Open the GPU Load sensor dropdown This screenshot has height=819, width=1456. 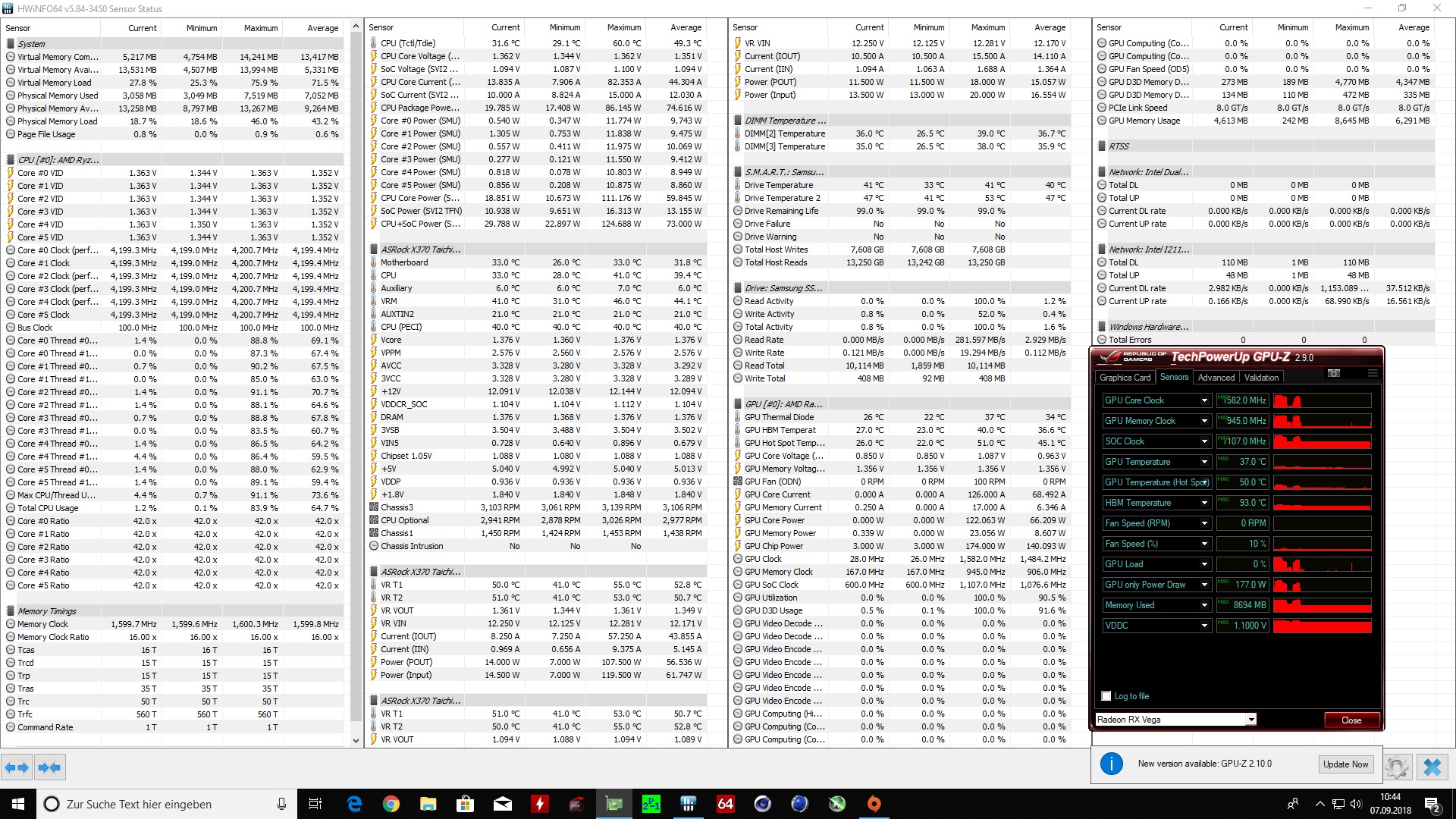(x=1204, y=564)
